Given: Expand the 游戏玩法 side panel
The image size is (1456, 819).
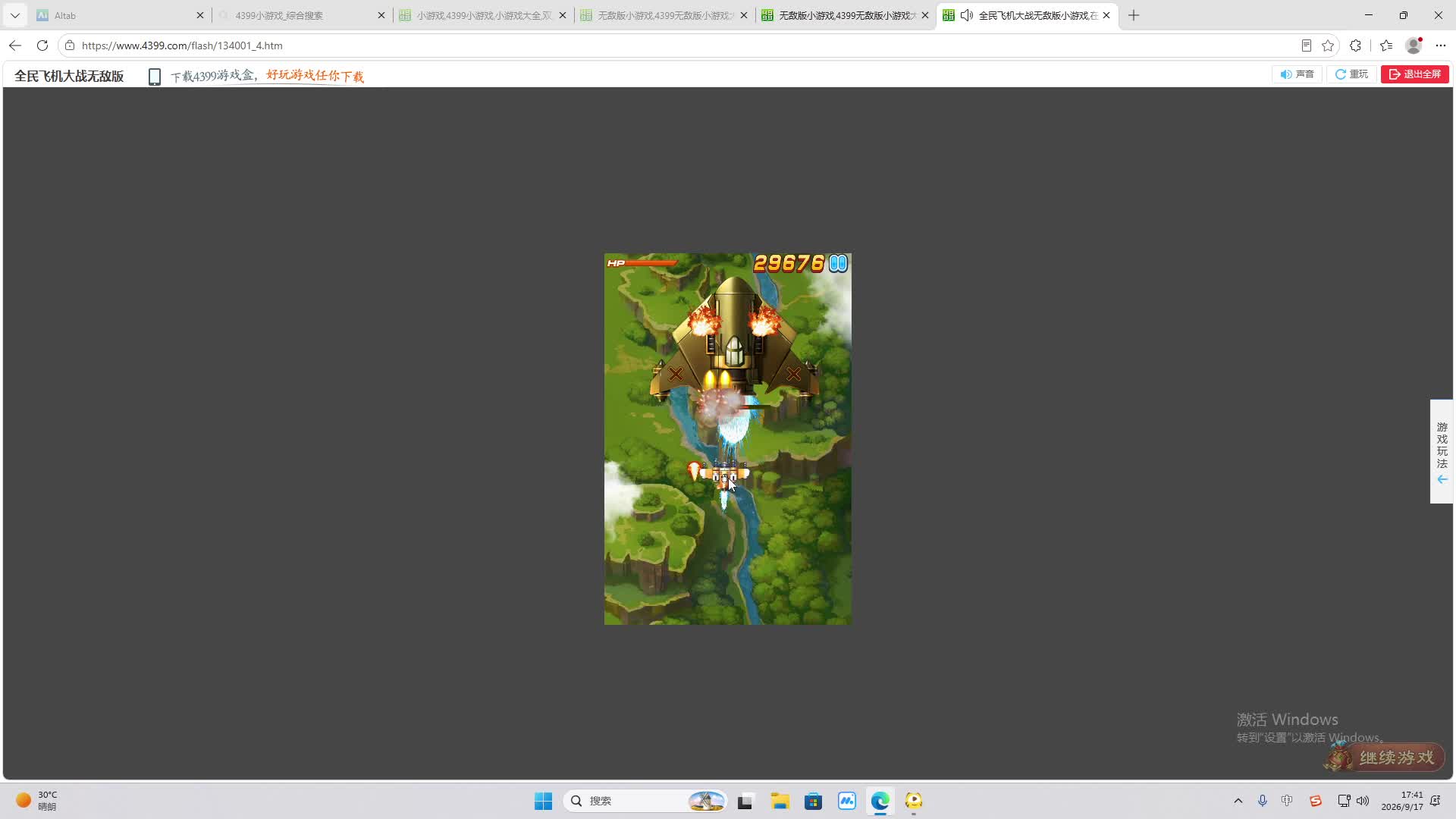Looking at the screenshot, I should click(1442, 451).
